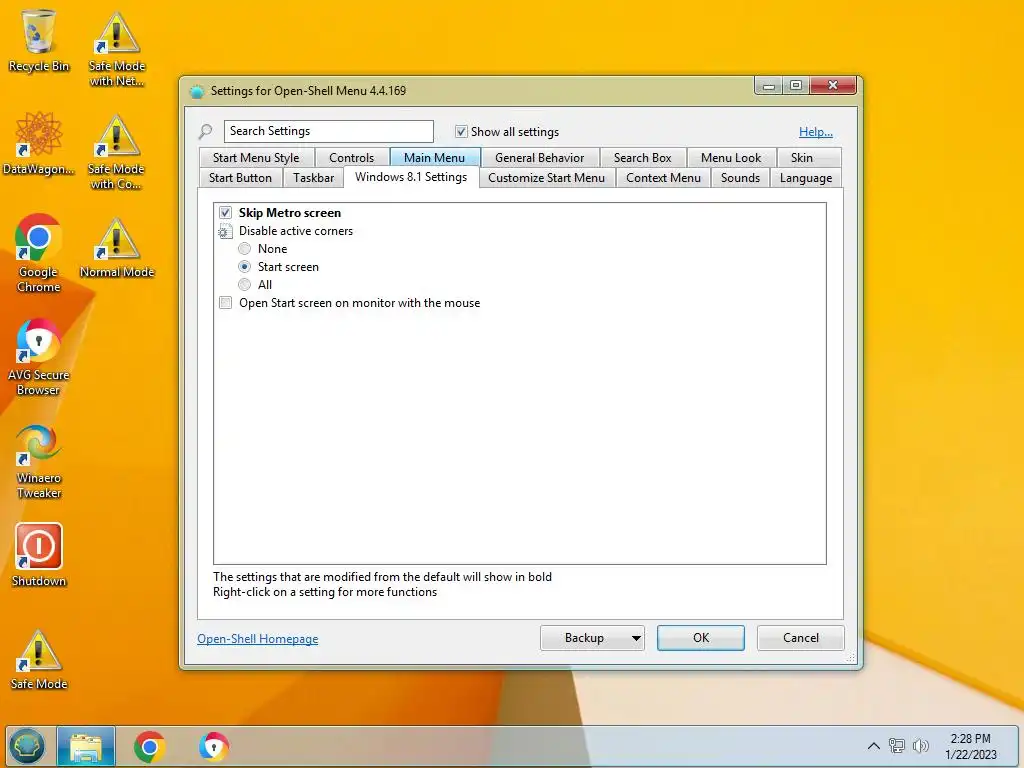Open the Safe Mode desktop shortcut
The width and height of the screenshot is (1024, 768).
pos(39,660)
